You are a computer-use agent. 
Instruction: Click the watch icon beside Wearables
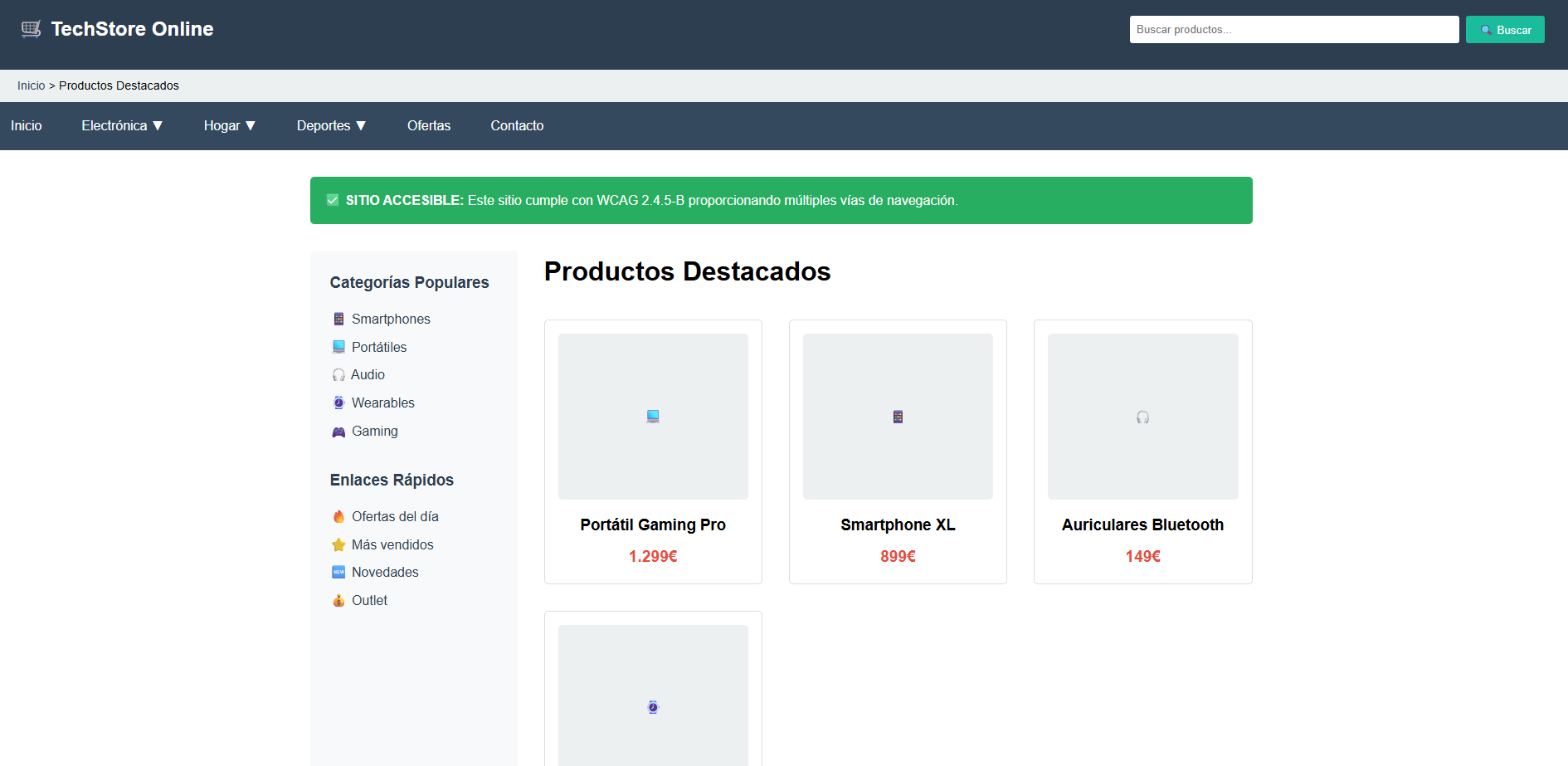click(x=338, y=403)
